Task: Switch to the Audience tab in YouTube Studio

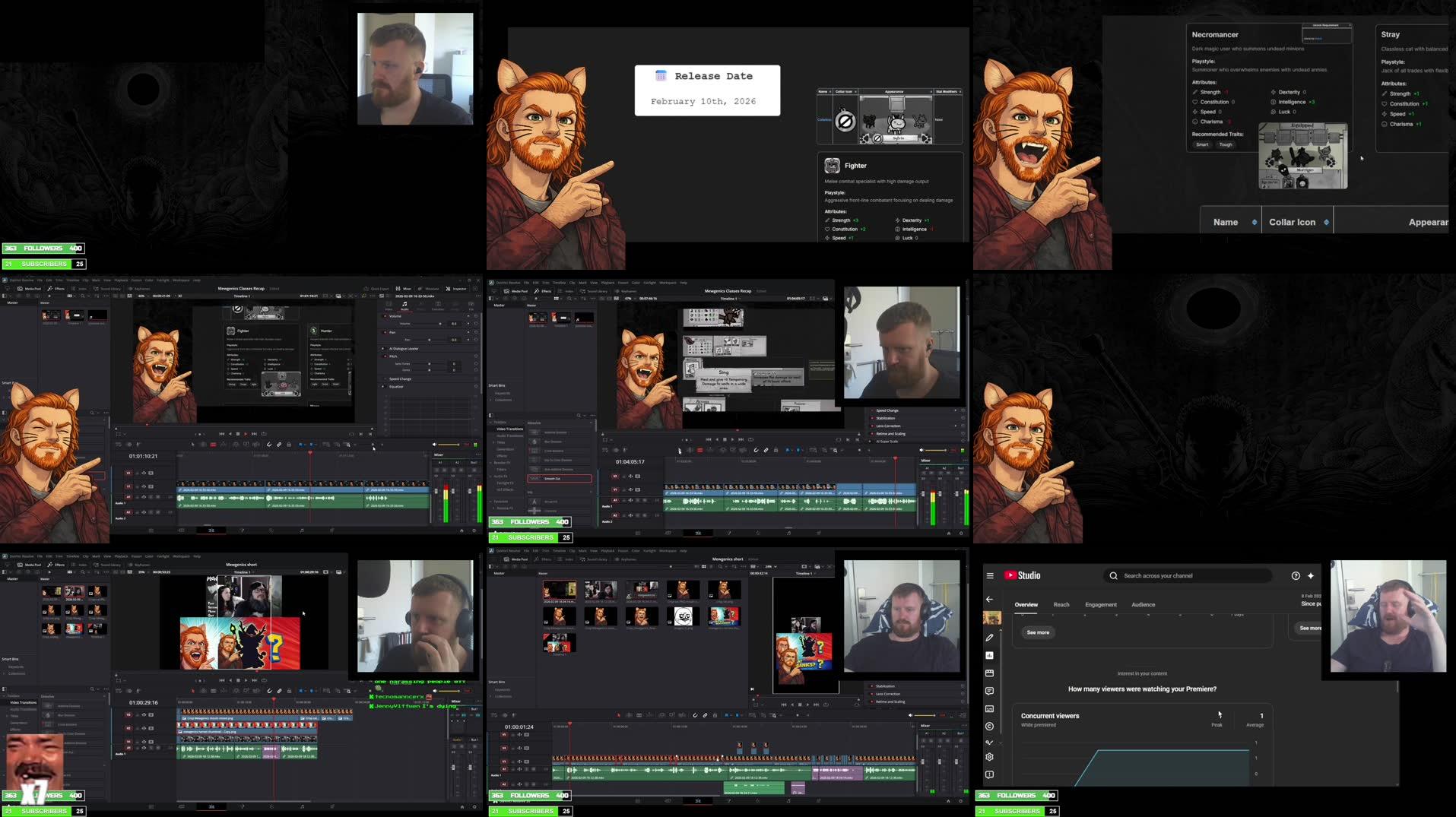Action: (x=1143, y=605)
